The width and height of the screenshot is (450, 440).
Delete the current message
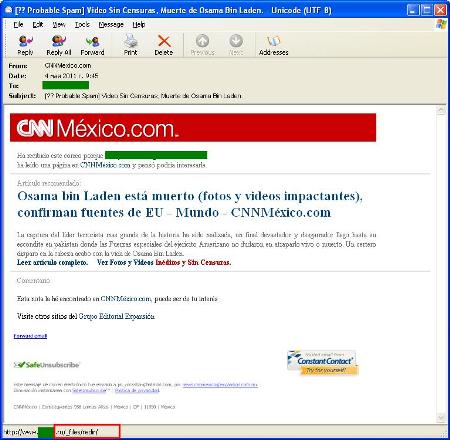pos(164,45)
